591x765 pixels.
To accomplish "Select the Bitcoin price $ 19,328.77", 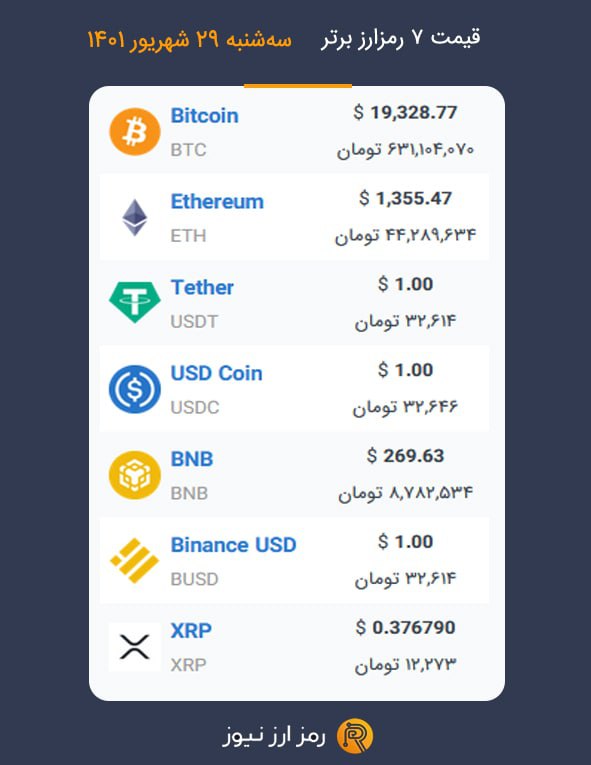I will [x=405, y=113].
